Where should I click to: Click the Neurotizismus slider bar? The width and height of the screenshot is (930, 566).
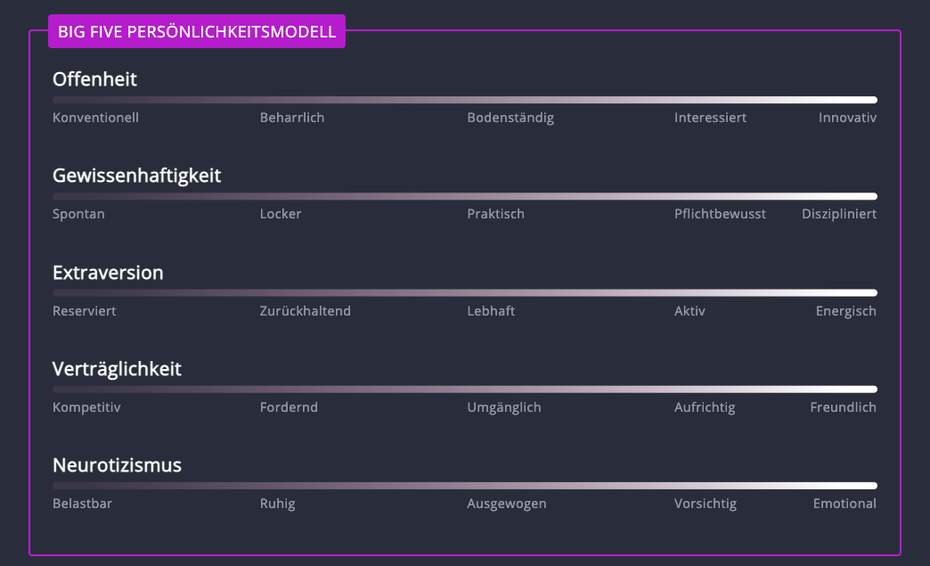(x=465, y=486)
